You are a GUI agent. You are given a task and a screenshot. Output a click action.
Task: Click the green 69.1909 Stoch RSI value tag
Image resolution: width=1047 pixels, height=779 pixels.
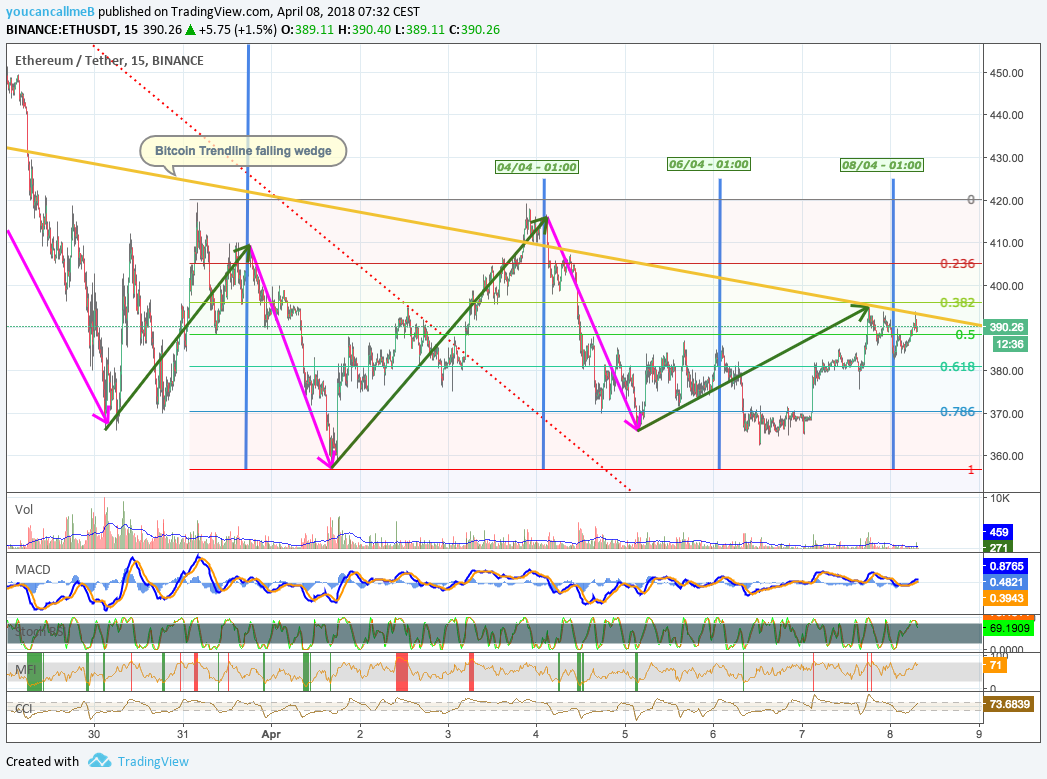click(1009, 628)
